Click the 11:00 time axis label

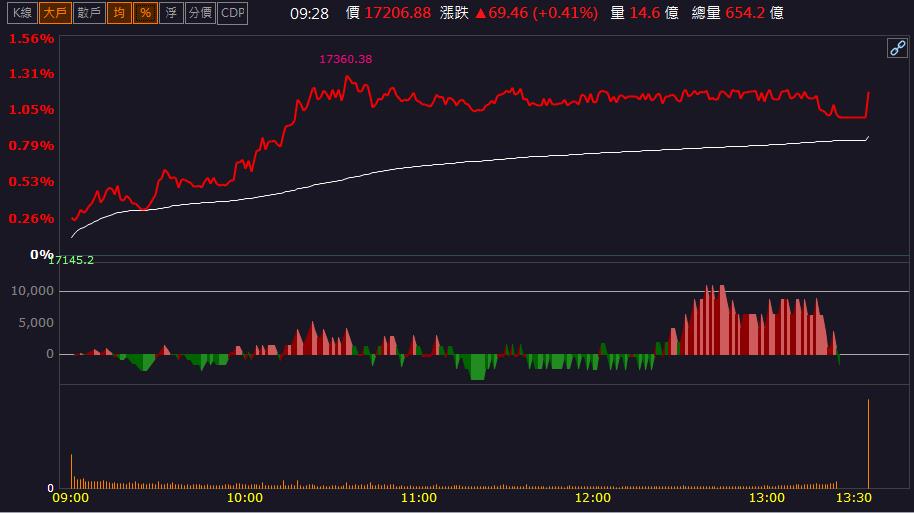pos(419,498)
